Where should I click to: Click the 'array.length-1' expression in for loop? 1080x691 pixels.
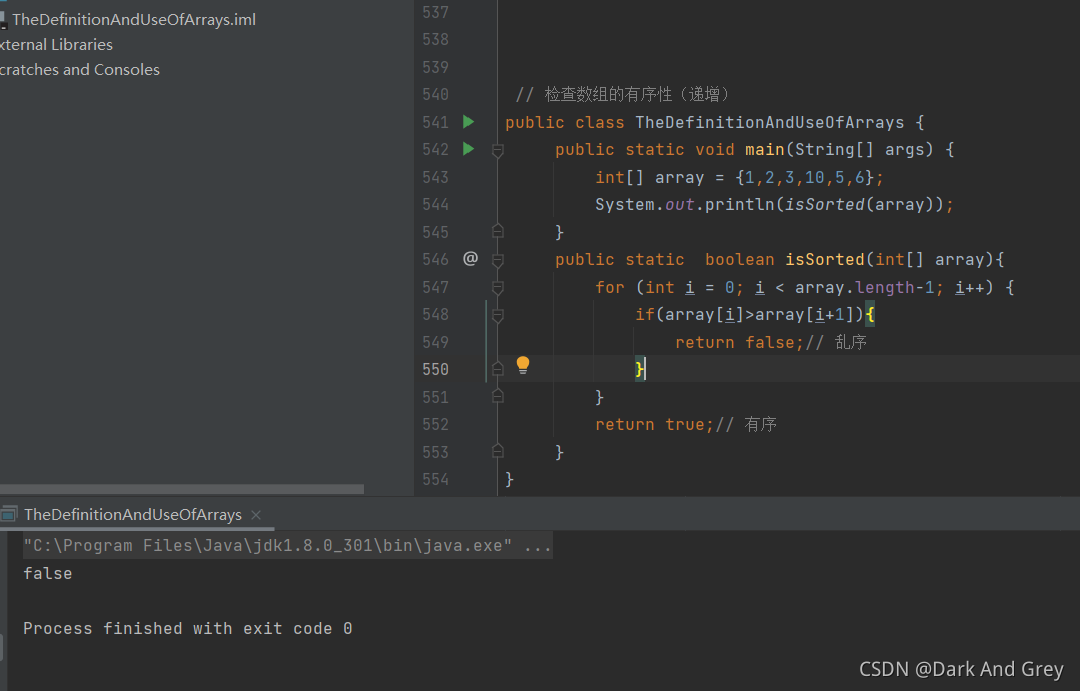(864, 287)
